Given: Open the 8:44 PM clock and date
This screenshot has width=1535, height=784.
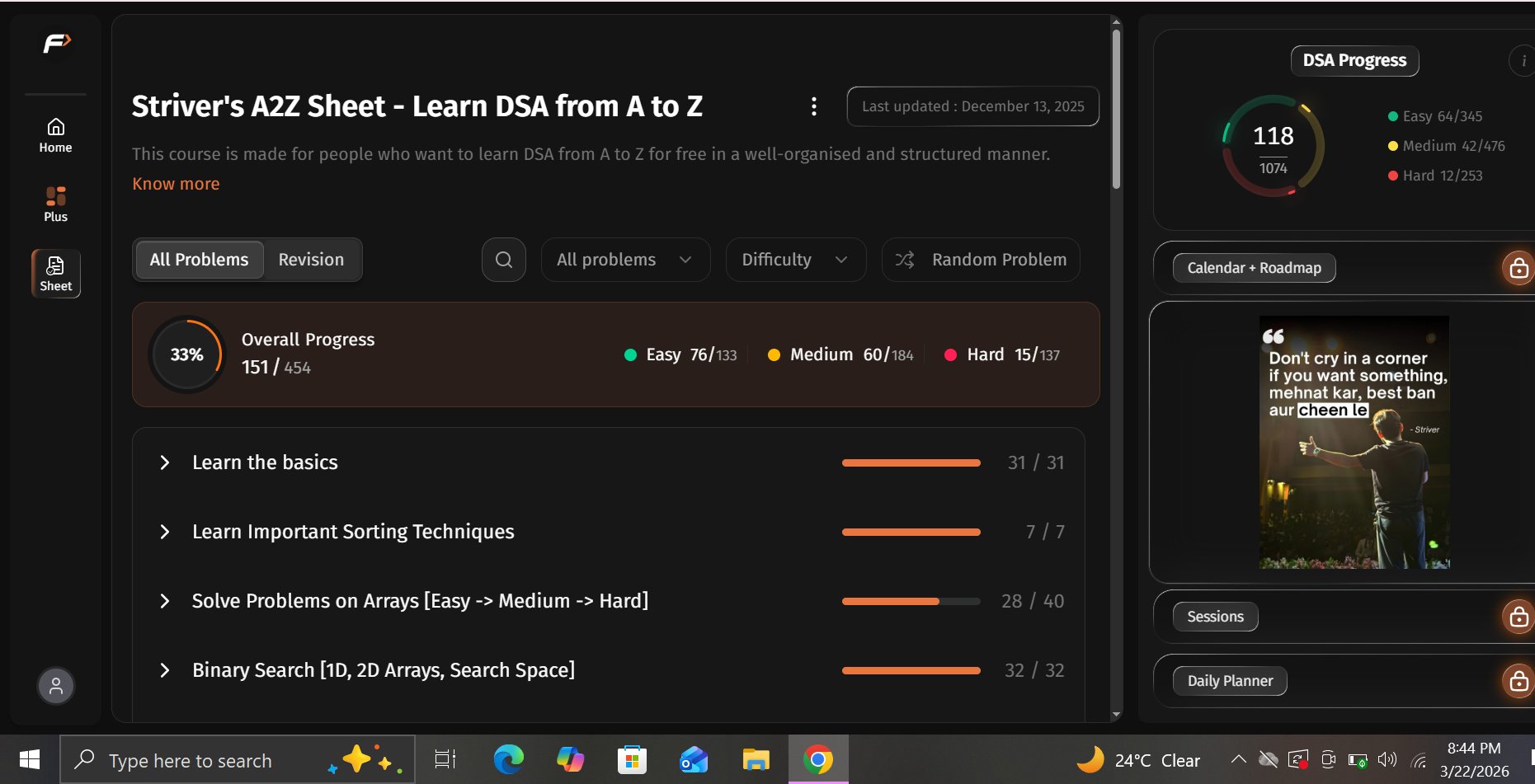Looking at the screenshot, I should tap(1474, 759).
